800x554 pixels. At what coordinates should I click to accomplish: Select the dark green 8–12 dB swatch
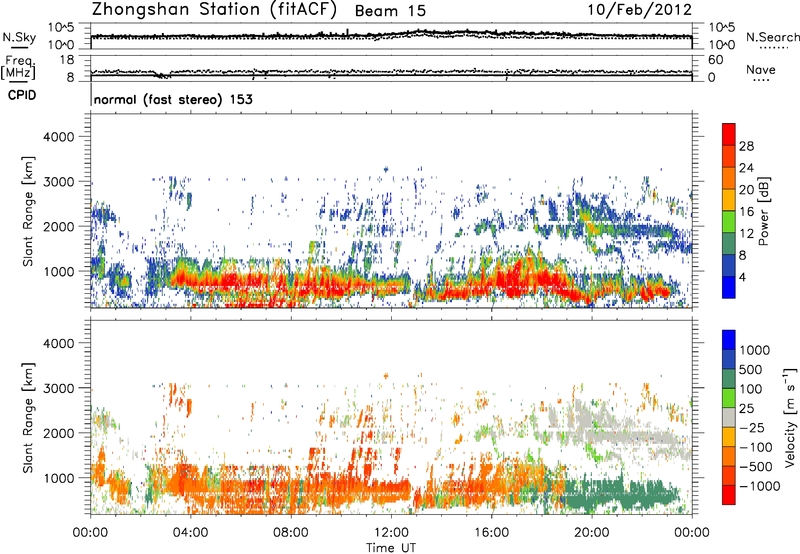pyautogui.click(x=729, y=244)
